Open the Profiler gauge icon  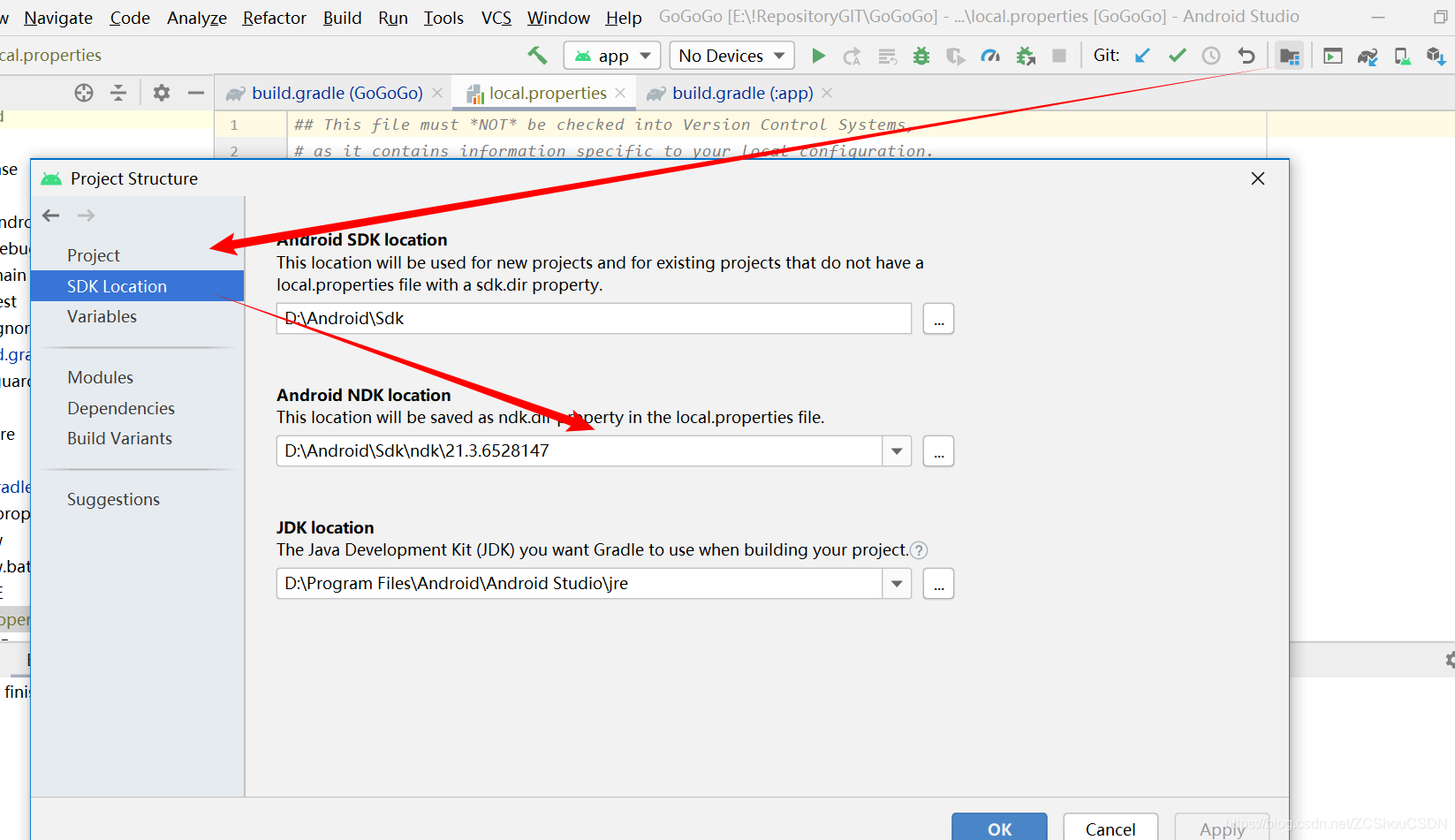tap(990, 57)
